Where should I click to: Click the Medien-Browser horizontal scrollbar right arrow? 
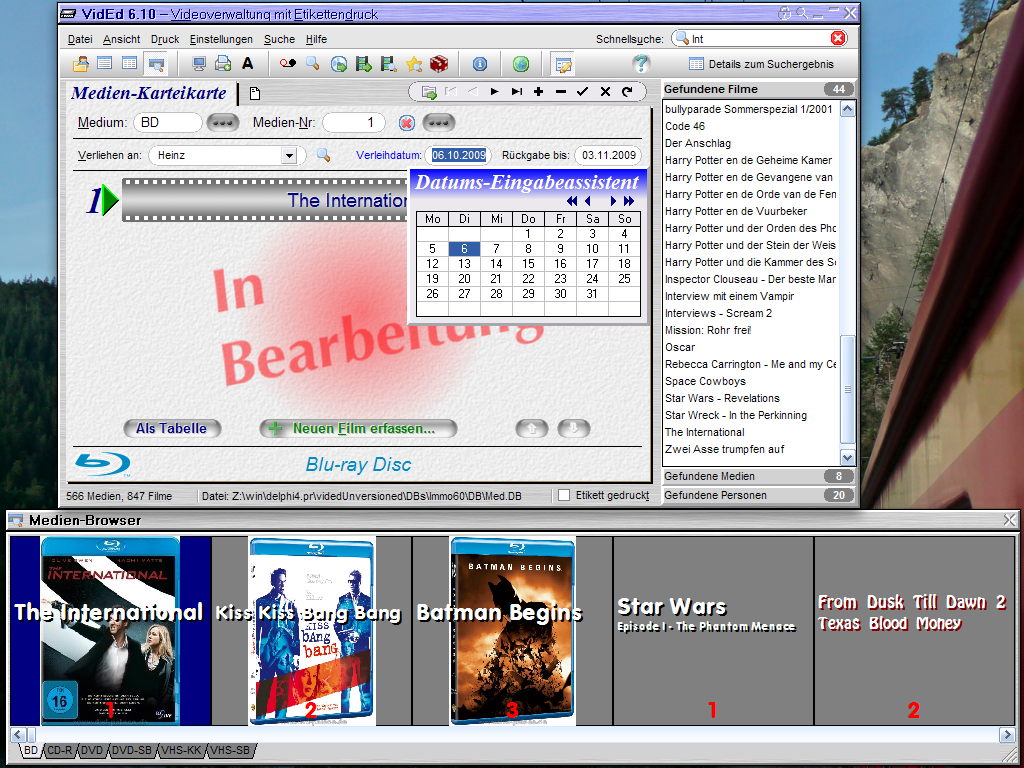tap(1007, 735)
